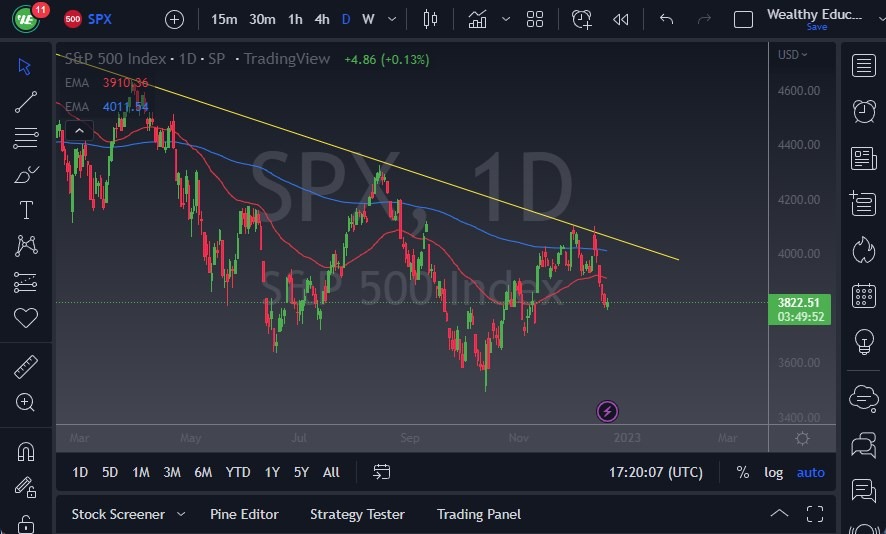Expand the time interval dropdown arrow
The image size is (886, 534).
coord(391,19)
